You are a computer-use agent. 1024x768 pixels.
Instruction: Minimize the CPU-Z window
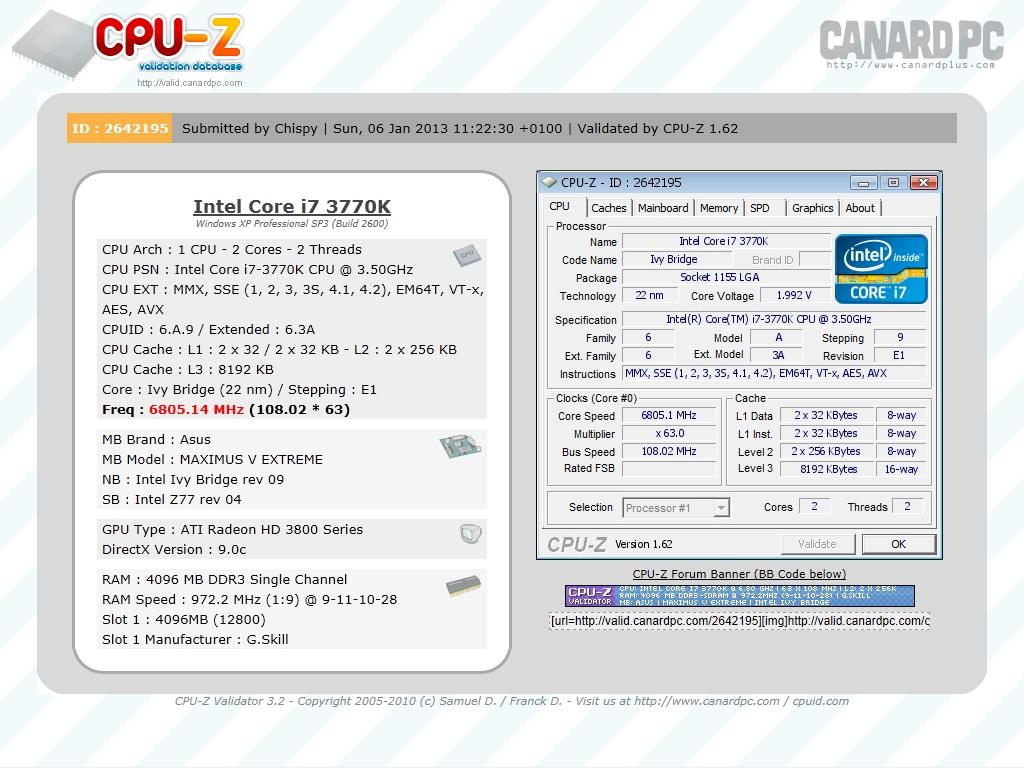pos(863,183)
